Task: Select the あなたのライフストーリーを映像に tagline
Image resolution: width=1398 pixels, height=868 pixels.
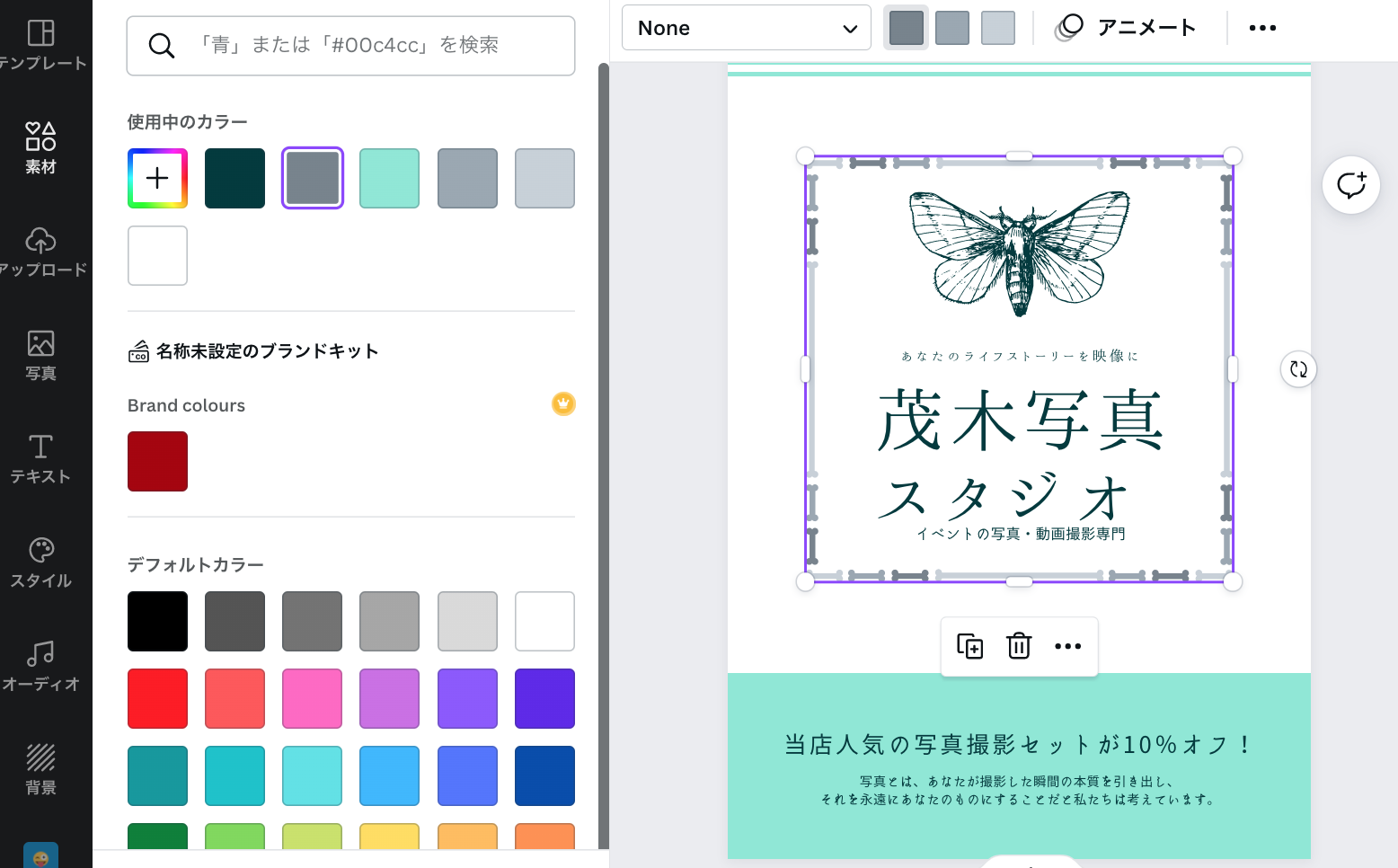Action: [1020, 356]
